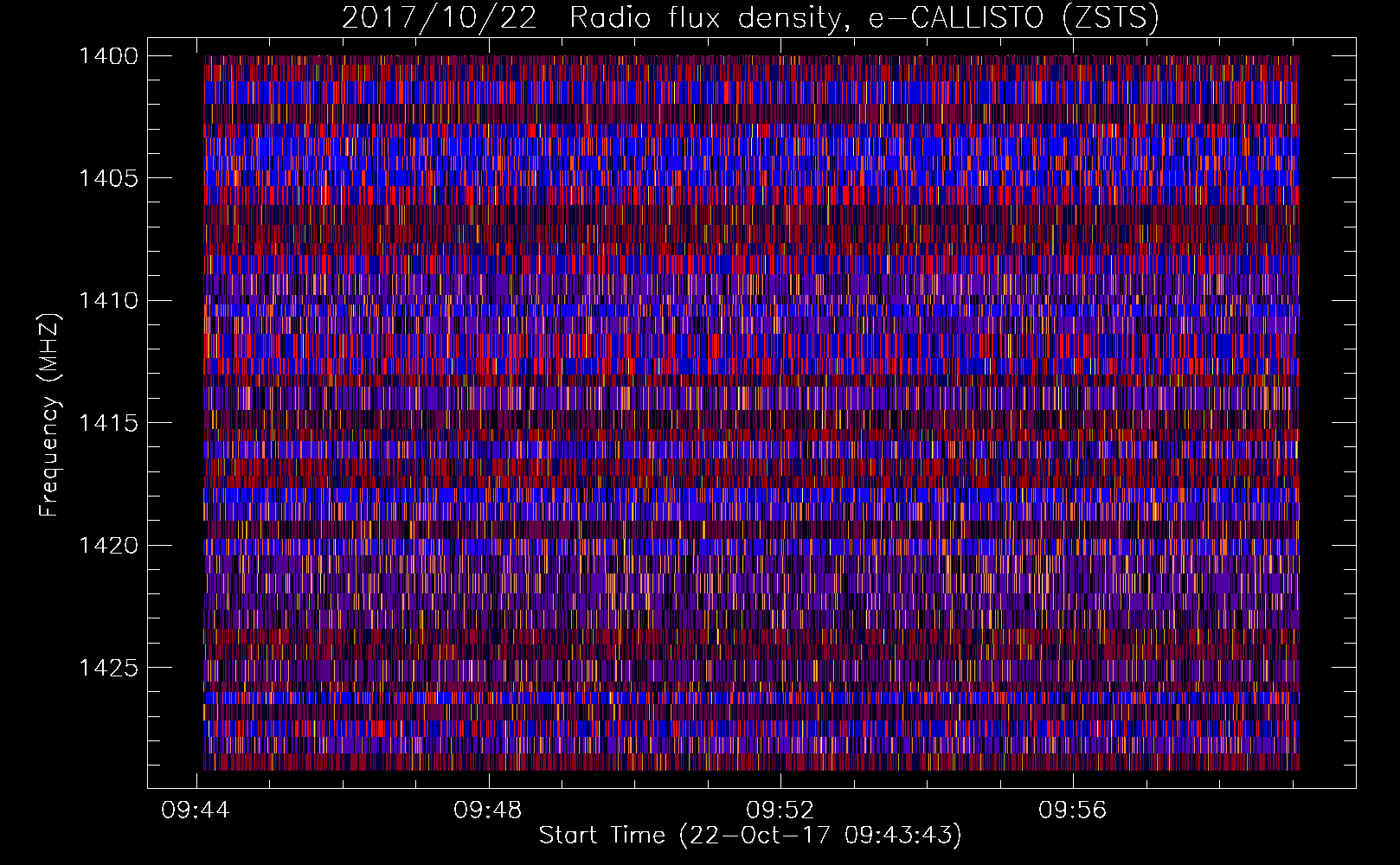Viewport: 1400px width, 865px height.
Task: Select the 1410 frequency tick label
Action: [x=108, y=301]
